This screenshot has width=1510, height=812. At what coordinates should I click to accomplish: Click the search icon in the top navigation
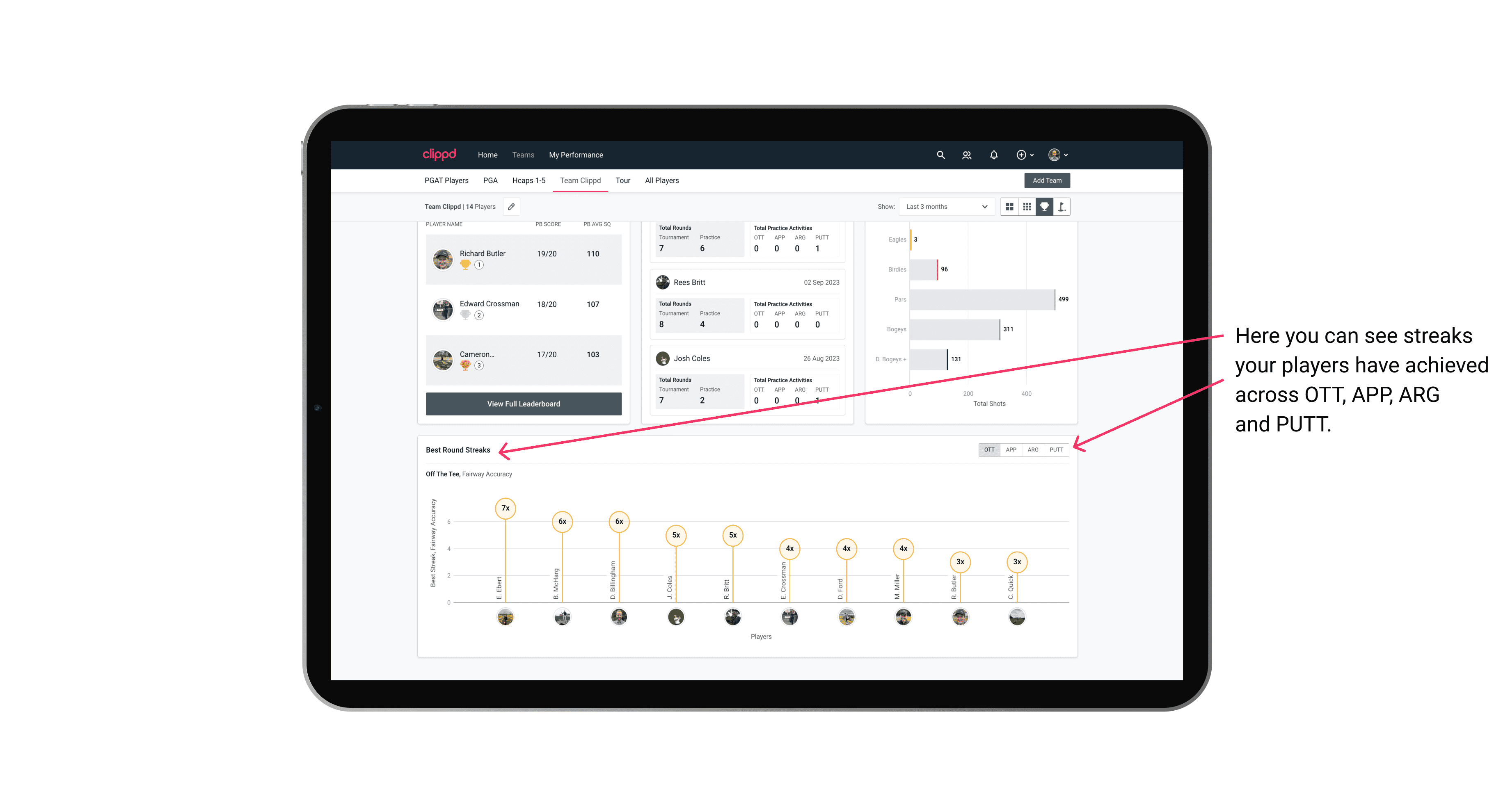coord(940,155)
